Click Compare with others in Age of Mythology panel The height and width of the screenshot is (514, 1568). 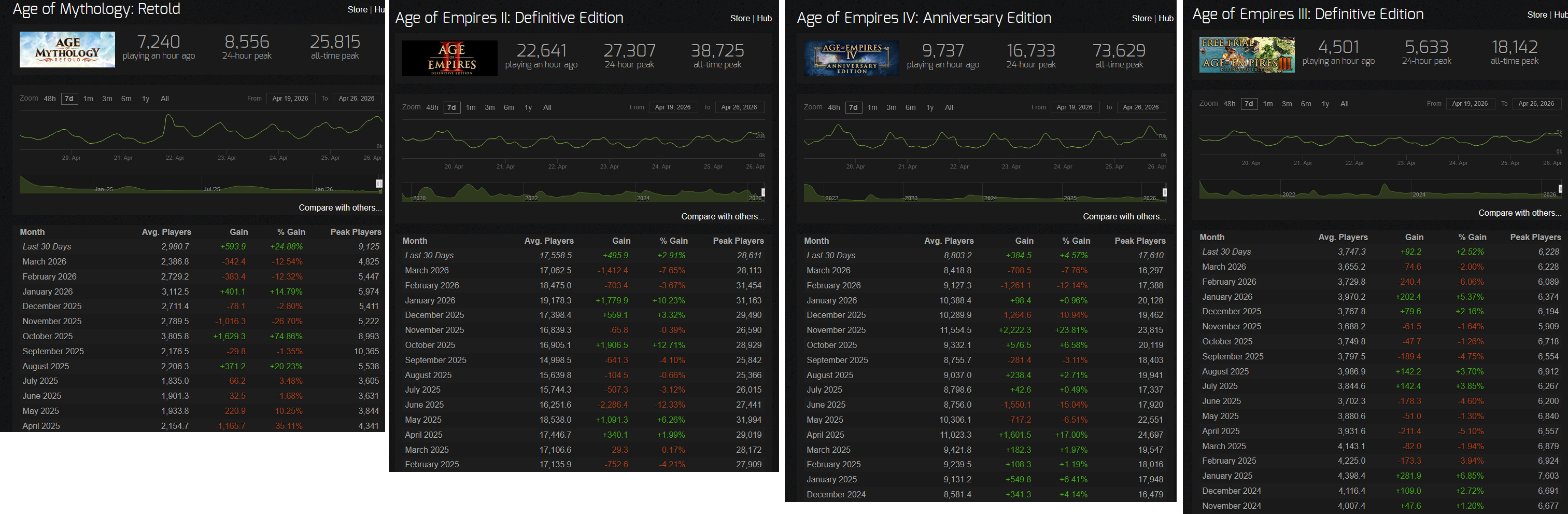coord(340,207)
